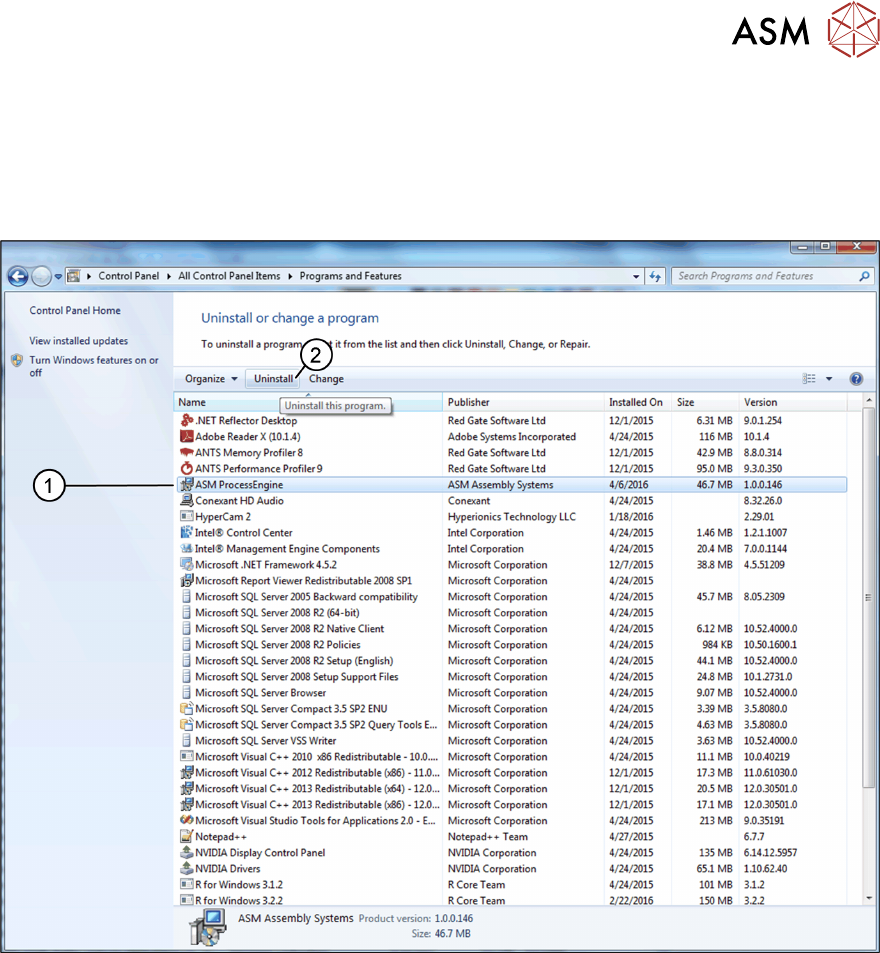Screen dimensions: 880x953
Task: Click the All Control Panel Items breadcrumb
Action: tap(229, 276)
